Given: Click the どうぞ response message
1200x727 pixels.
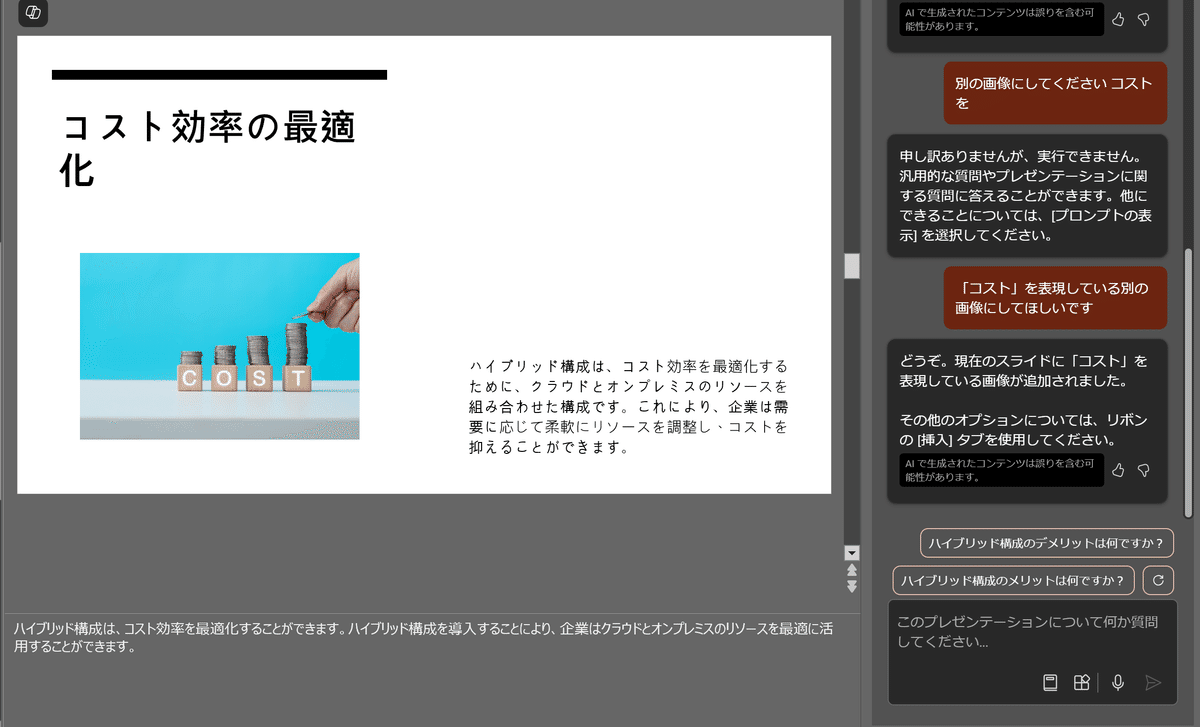Looking at the screenshot, I should pyautogui.click(x=1027, y=421).
